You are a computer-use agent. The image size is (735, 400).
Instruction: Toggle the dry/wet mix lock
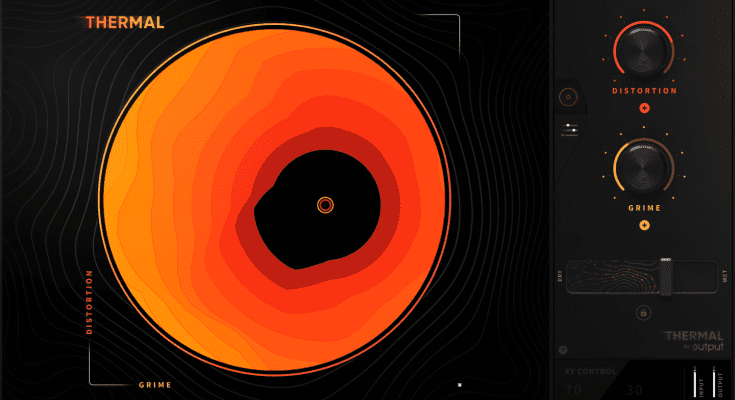[642, 313]
